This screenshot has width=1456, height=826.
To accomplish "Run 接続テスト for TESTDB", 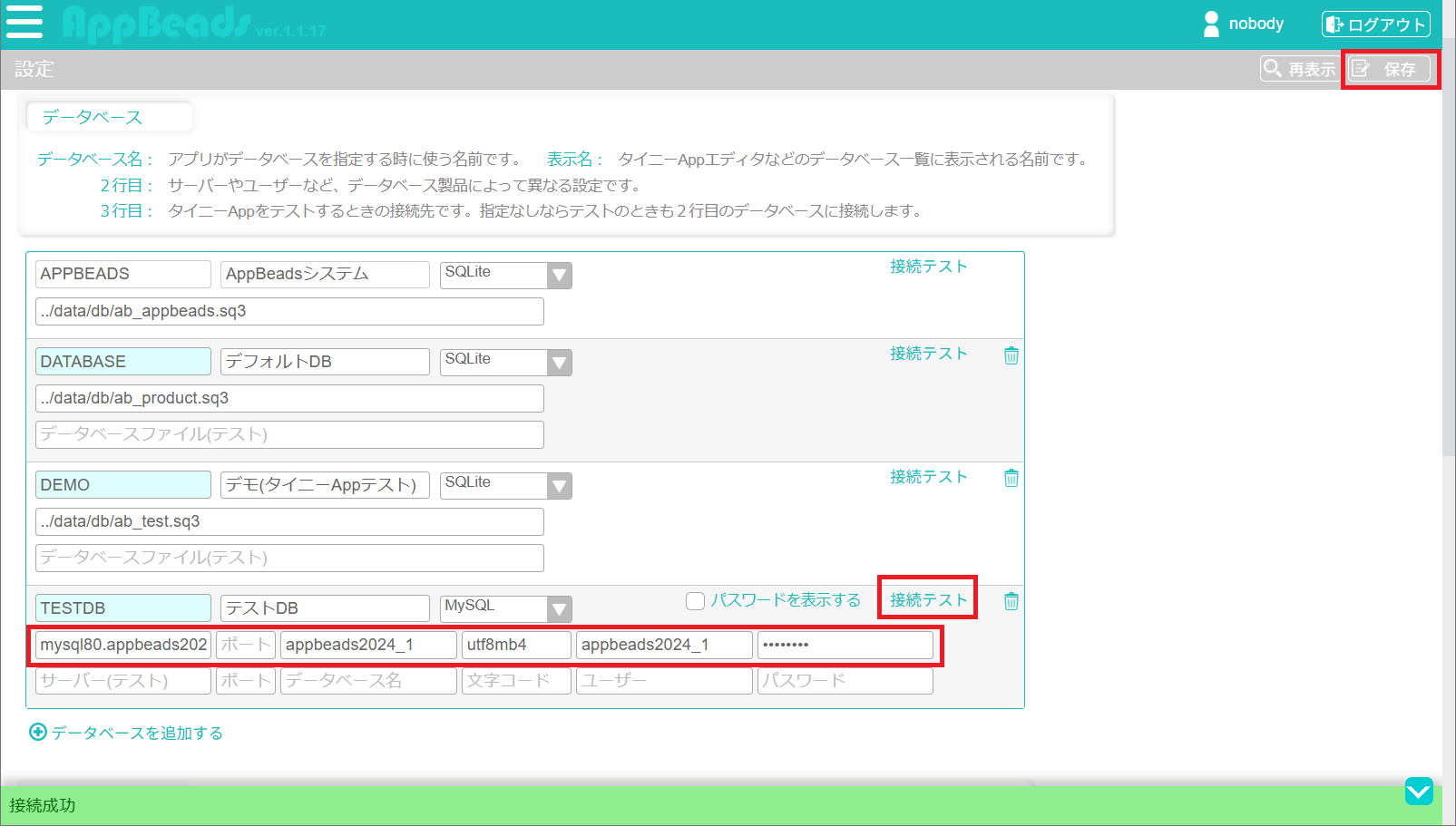I will pos(928,600).
